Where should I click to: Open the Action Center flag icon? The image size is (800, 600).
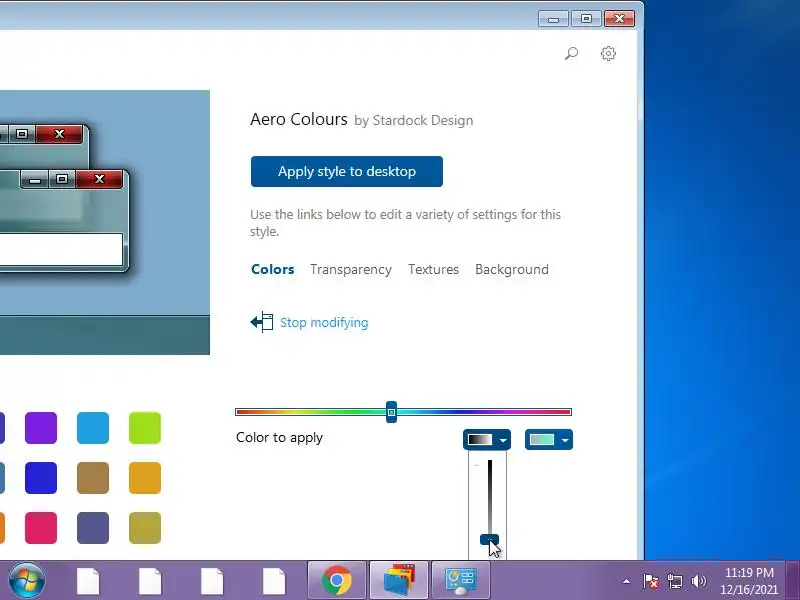pyautogui.click(x=651, y=581)
